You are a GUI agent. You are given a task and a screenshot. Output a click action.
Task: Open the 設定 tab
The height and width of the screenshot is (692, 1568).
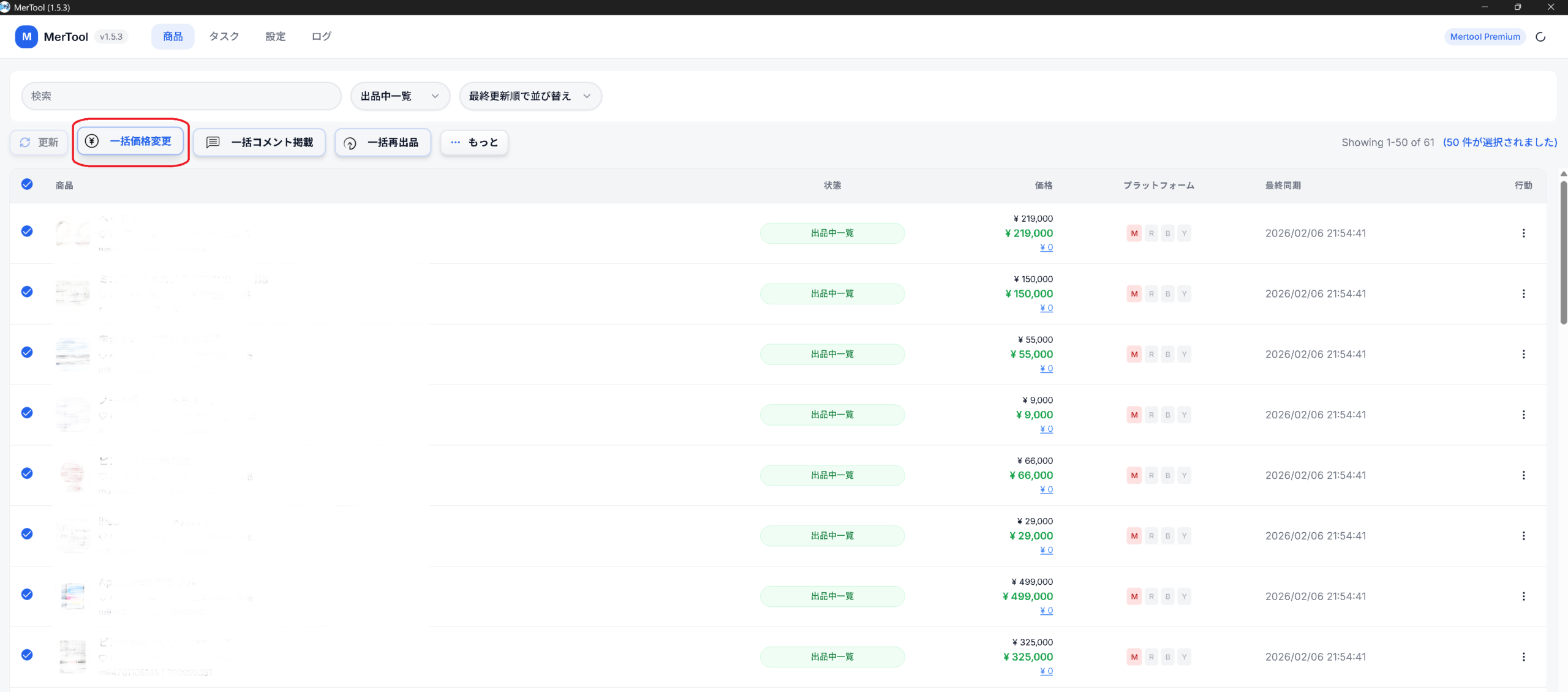pos(275,37)
